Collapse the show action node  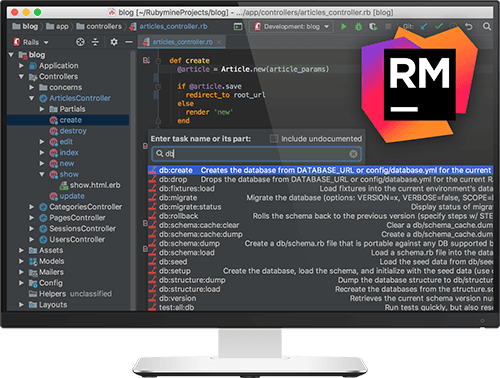point(42,174)
